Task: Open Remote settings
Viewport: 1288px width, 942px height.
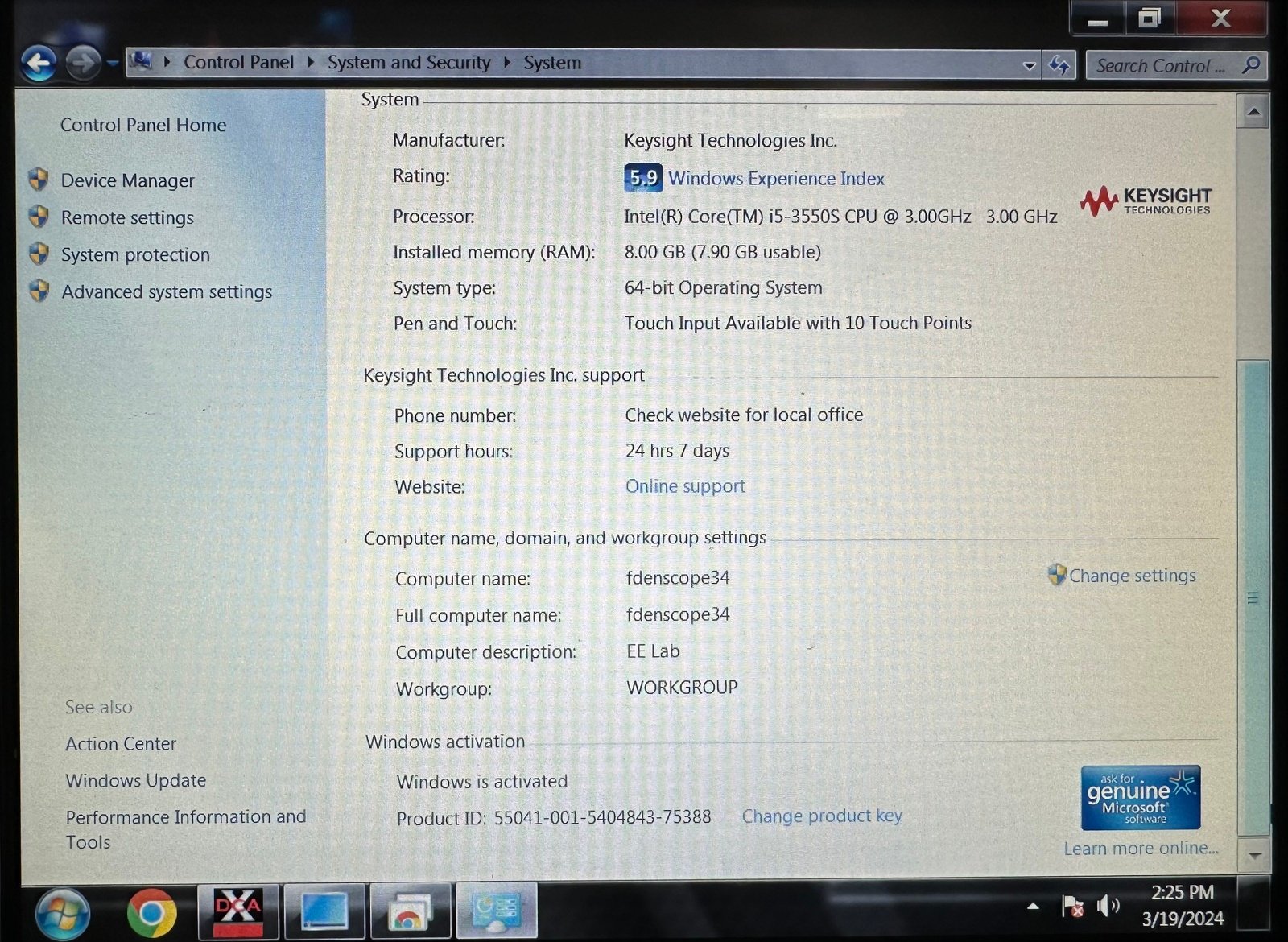Action: click(x=127, y=217)
